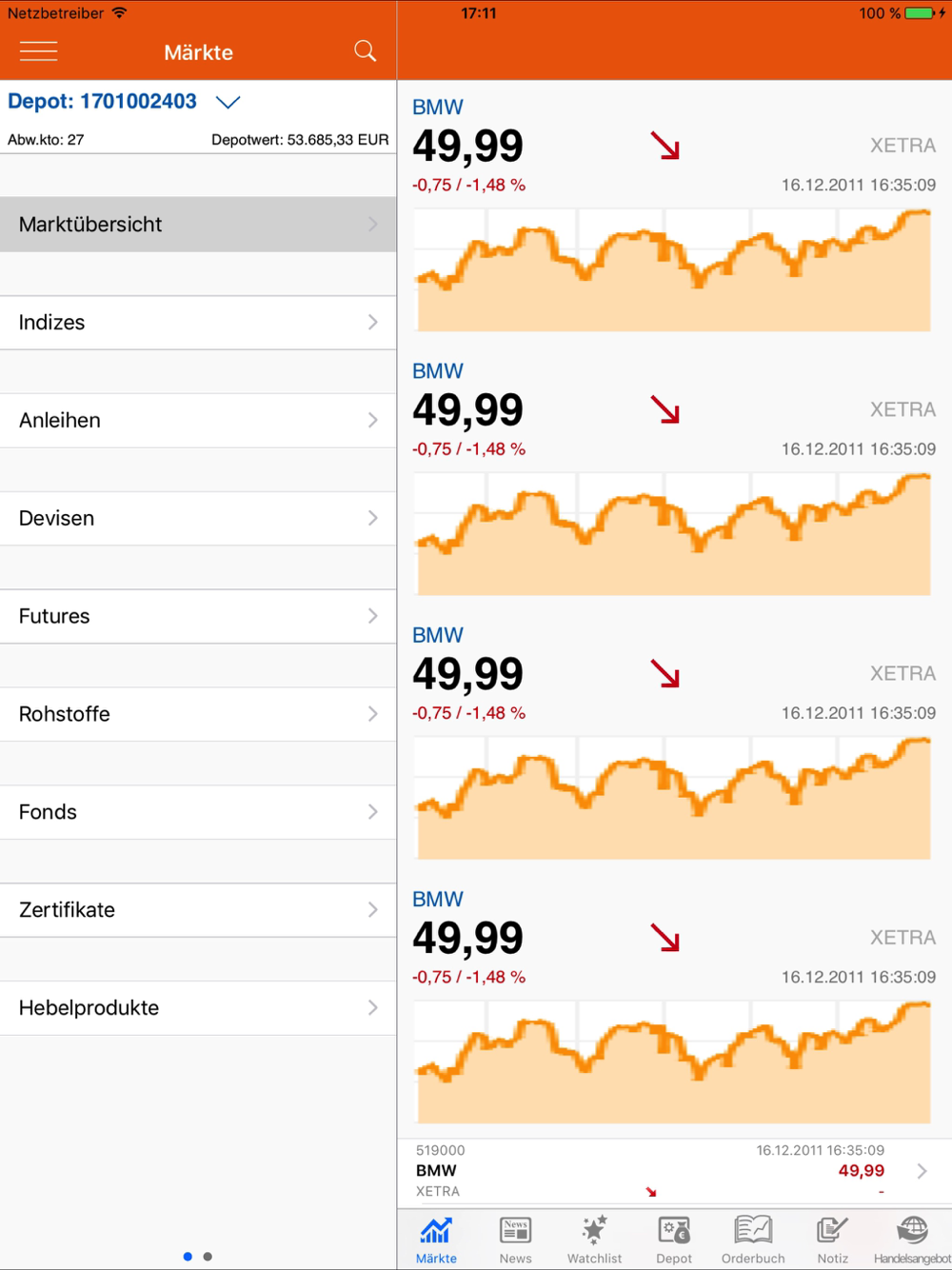
Task: Open the first BMW price chart
Action: 673,269
